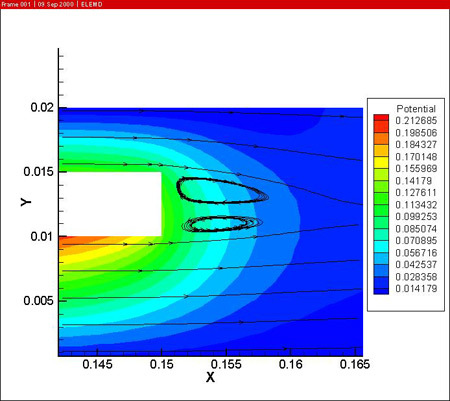Click X axis label 0.165
Image resolution: width=450 pixels, height=401 pixels.
pyautogui.click(x=355, y=364)
